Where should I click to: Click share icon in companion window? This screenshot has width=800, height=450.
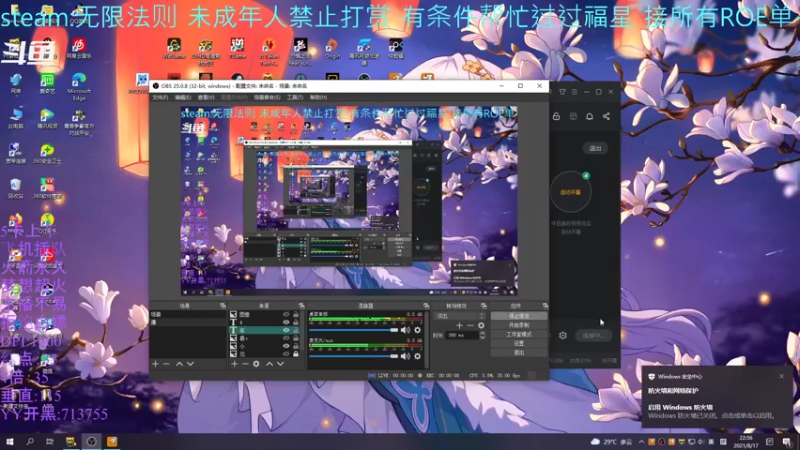(x=606, y=116)
